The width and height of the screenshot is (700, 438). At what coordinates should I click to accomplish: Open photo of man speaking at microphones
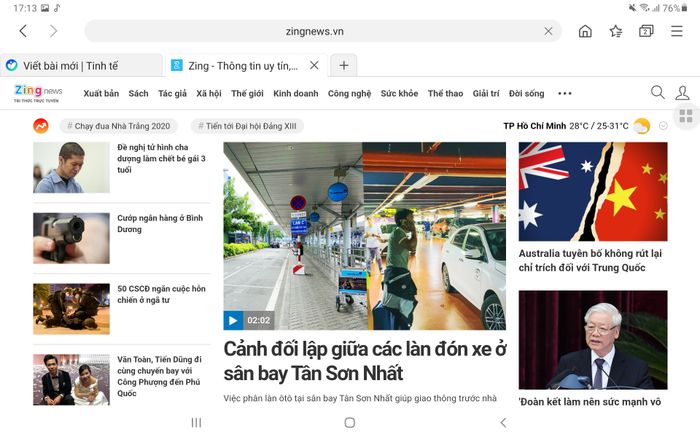click(x=593, y=340)
